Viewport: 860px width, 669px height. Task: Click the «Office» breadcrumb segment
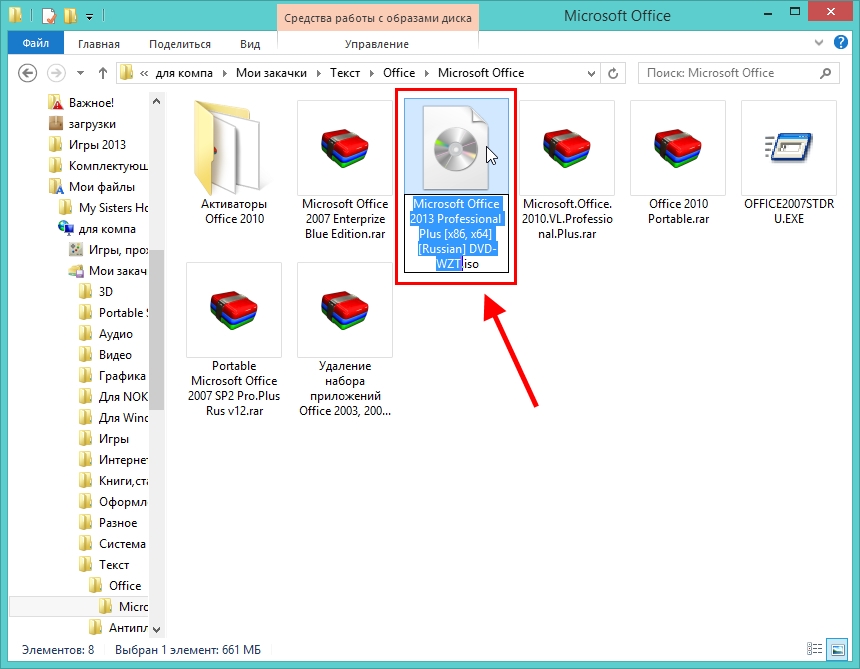click(399, 73)
